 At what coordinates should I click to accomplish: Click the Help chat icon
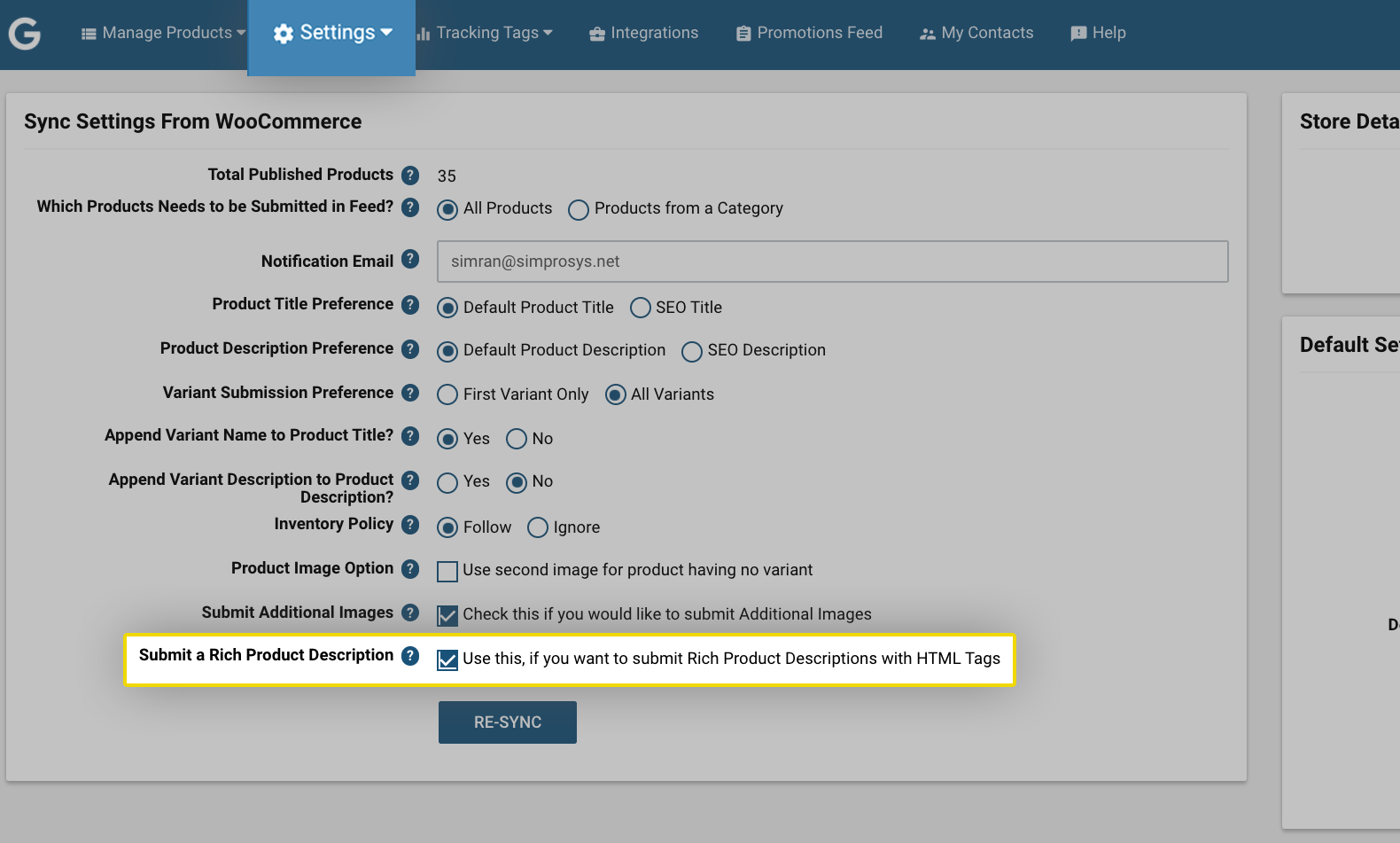tap(1078, 34)
